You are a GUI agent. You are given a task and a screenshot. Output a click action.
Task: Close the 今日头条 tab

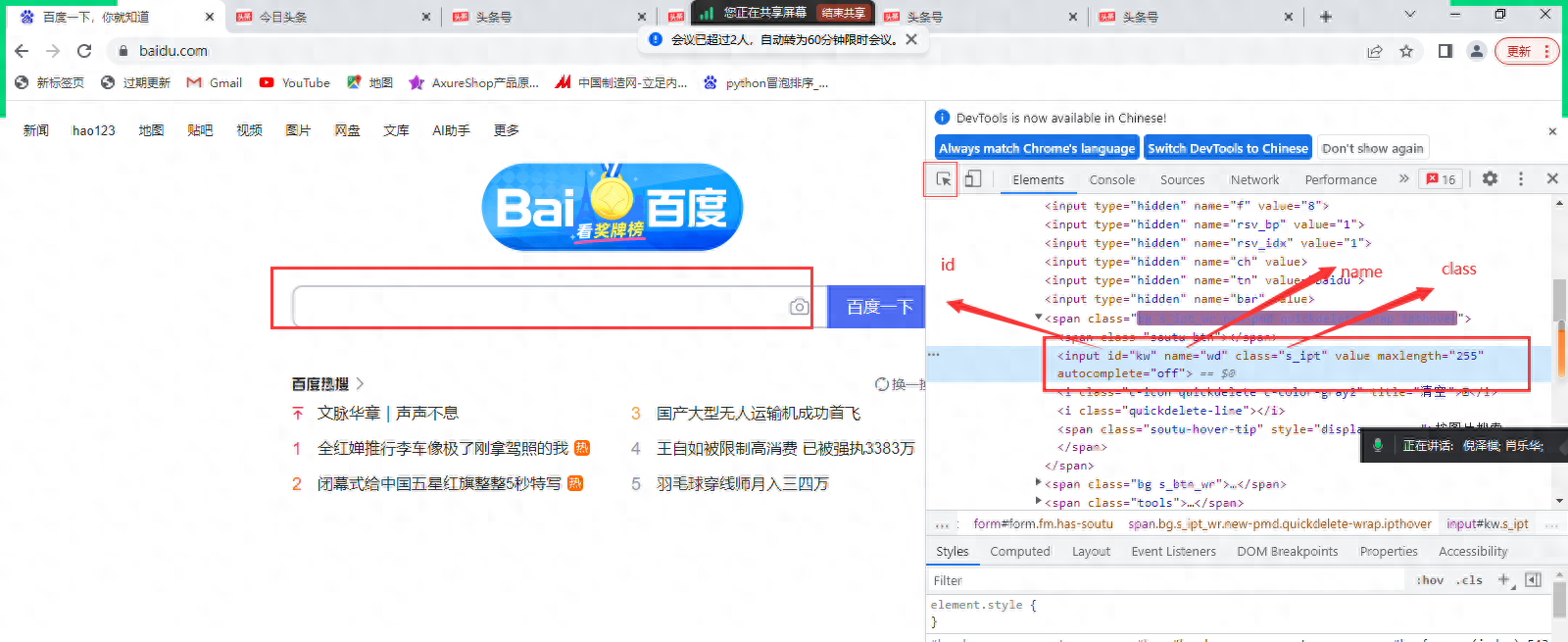click(x=425, y=17)
